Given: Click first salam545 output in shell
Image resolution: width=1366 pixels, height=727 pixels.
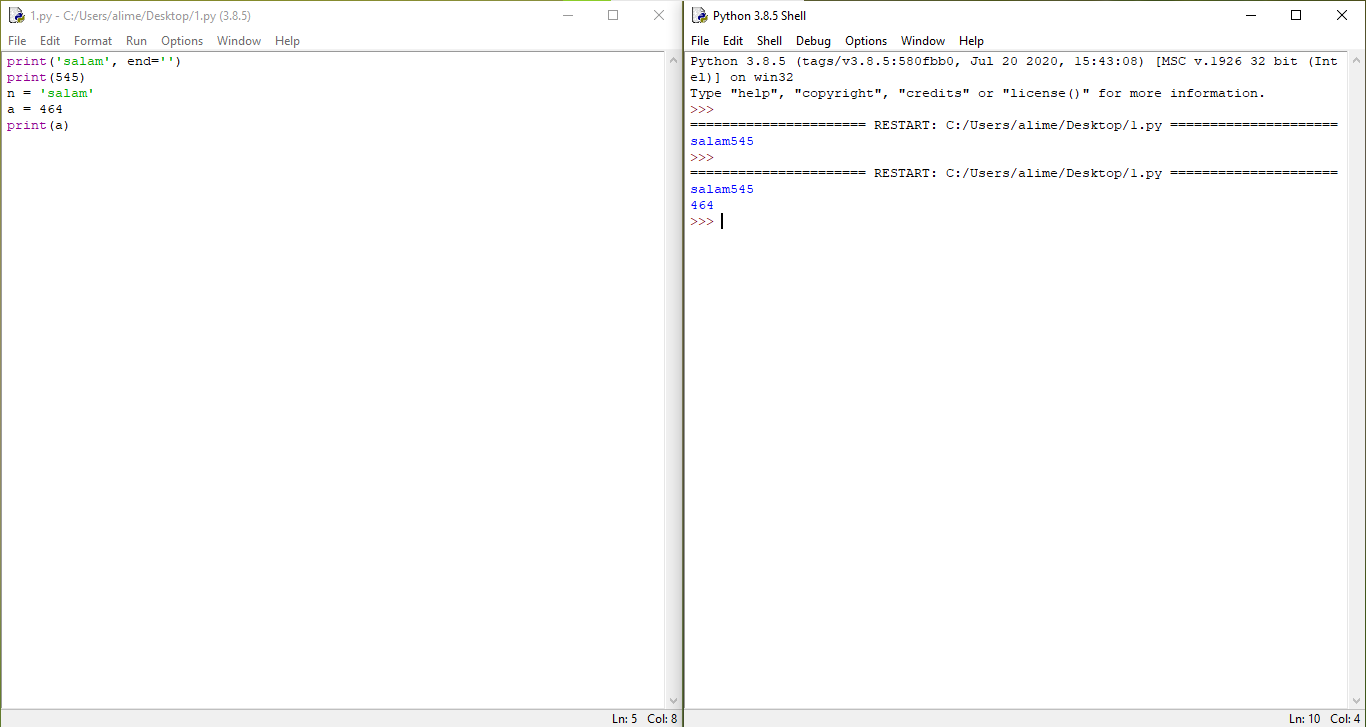Looking at the screenshot, I should (x=722, y=141).
